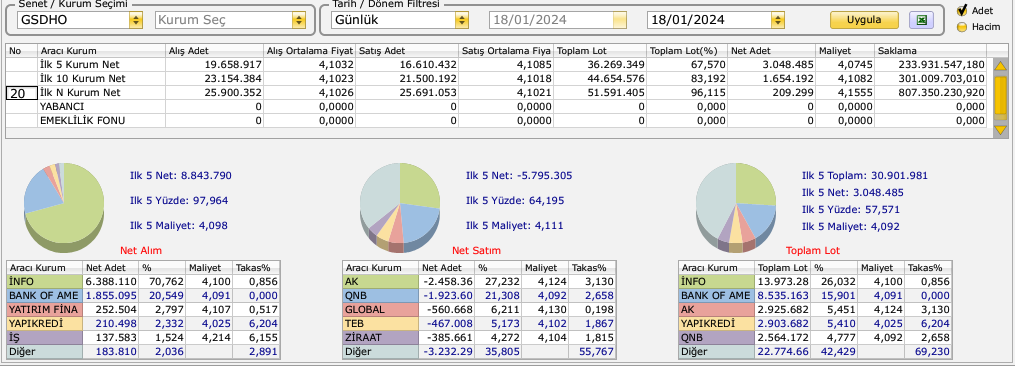Sort by Satış Adet column header
The image size is (1015, 366).
(x=407, y=51)
